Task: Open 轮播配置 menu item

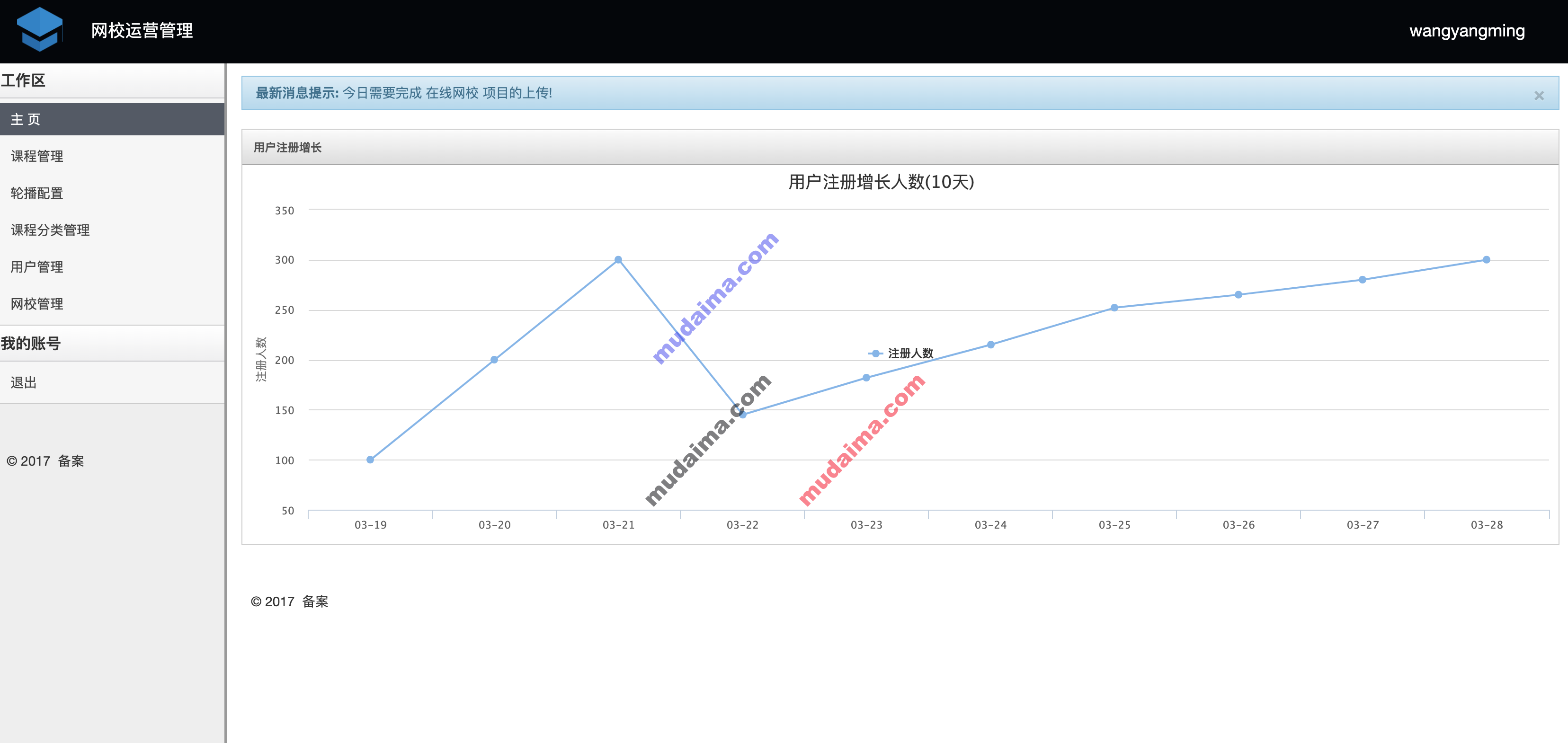Action: coord(112,193)
